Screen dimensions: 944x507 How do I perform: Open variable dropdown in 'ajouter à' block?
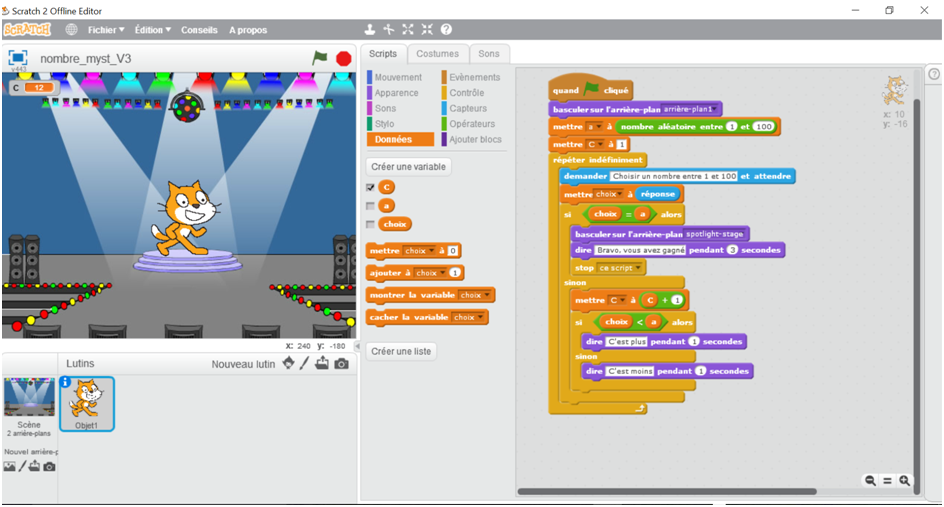pos(427,273)
